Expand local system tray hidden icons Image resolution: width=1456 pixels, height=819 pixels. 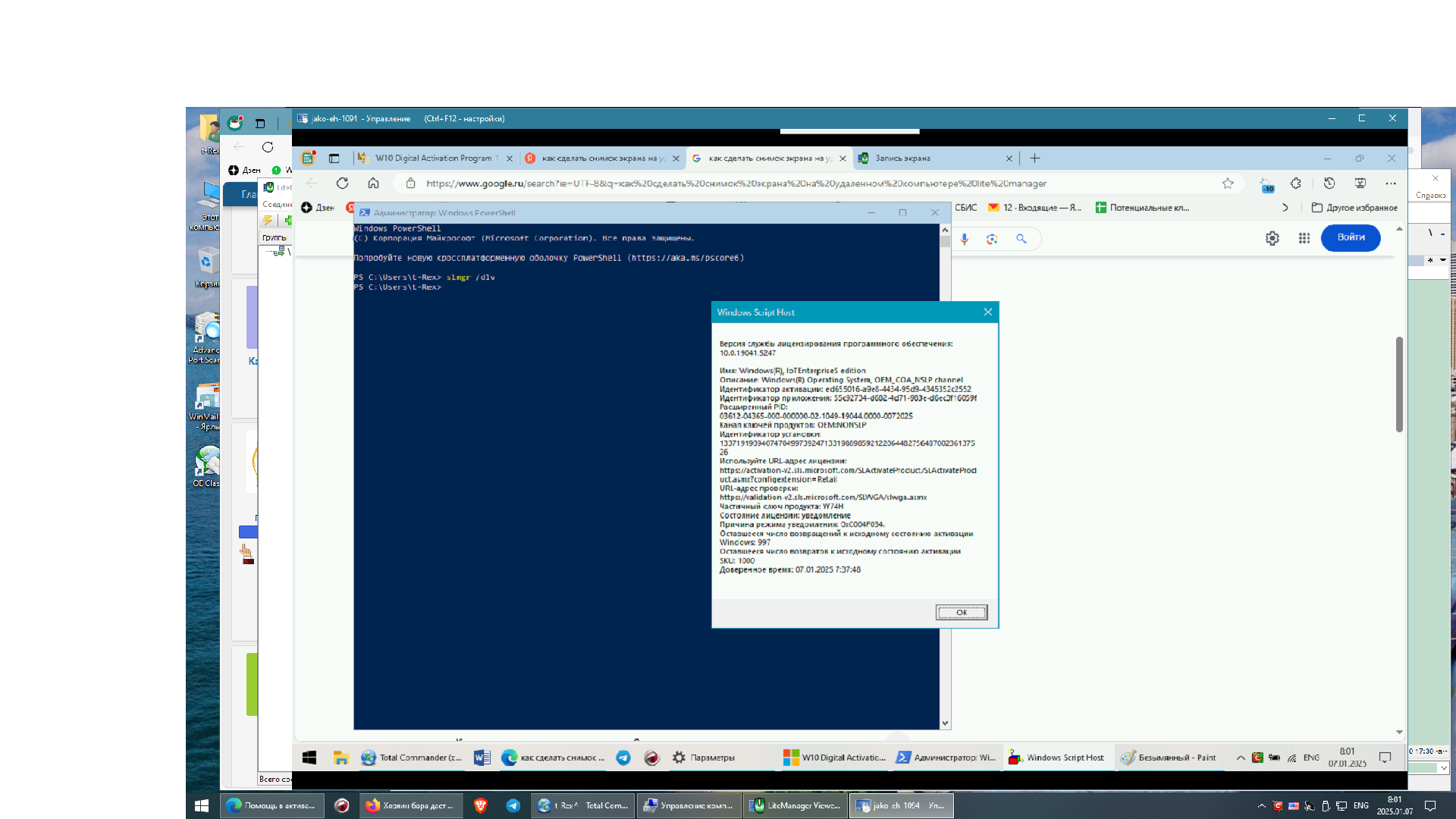1261,805
